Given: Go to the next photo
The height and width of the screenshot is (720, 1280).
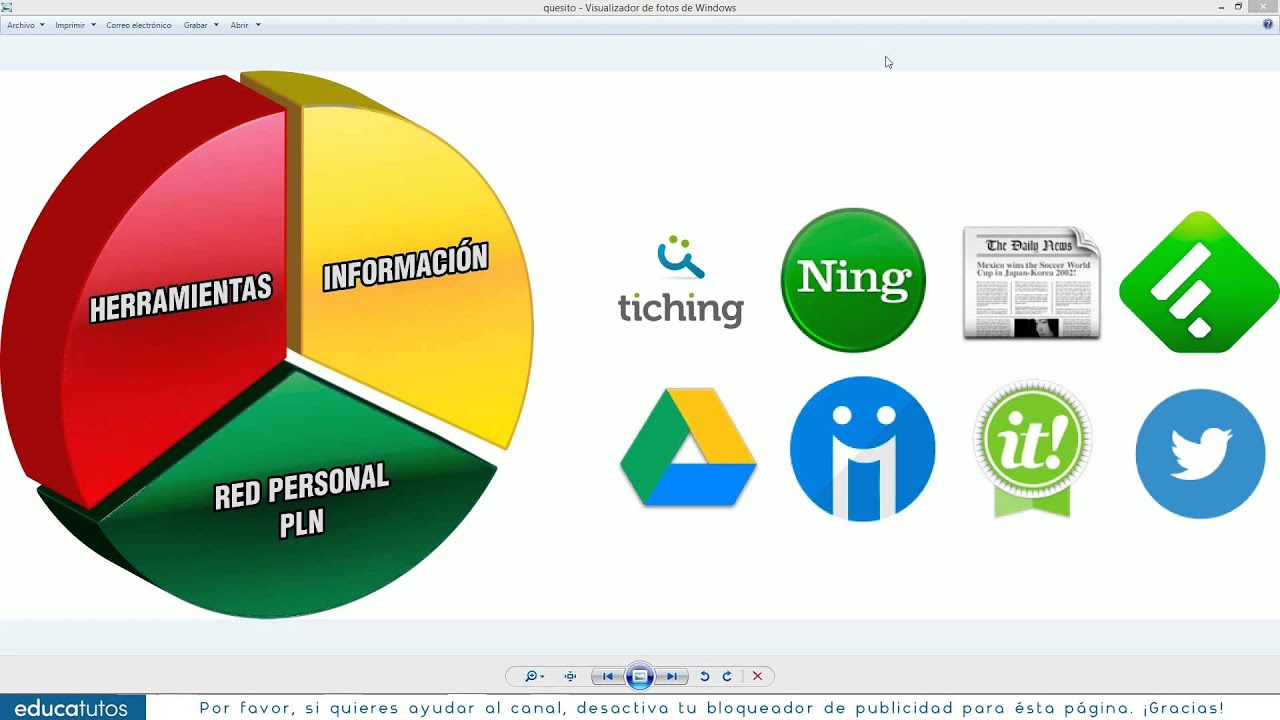Looking at the screenshot, I should coord(673,677).
